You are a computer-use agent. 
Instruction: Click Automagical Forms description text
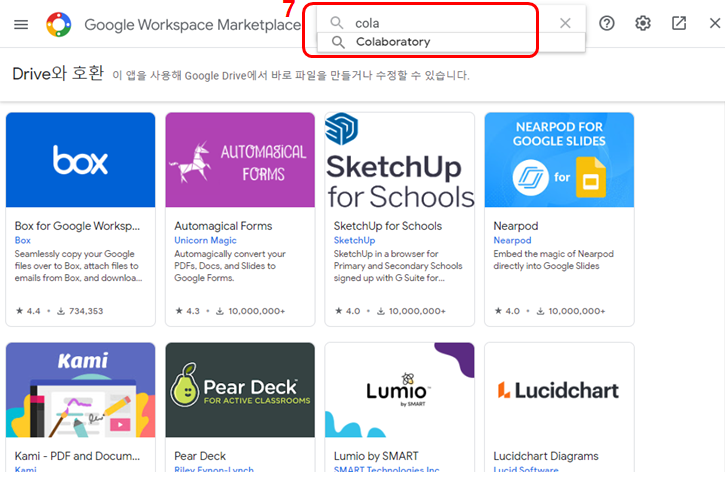coord(229,266)
